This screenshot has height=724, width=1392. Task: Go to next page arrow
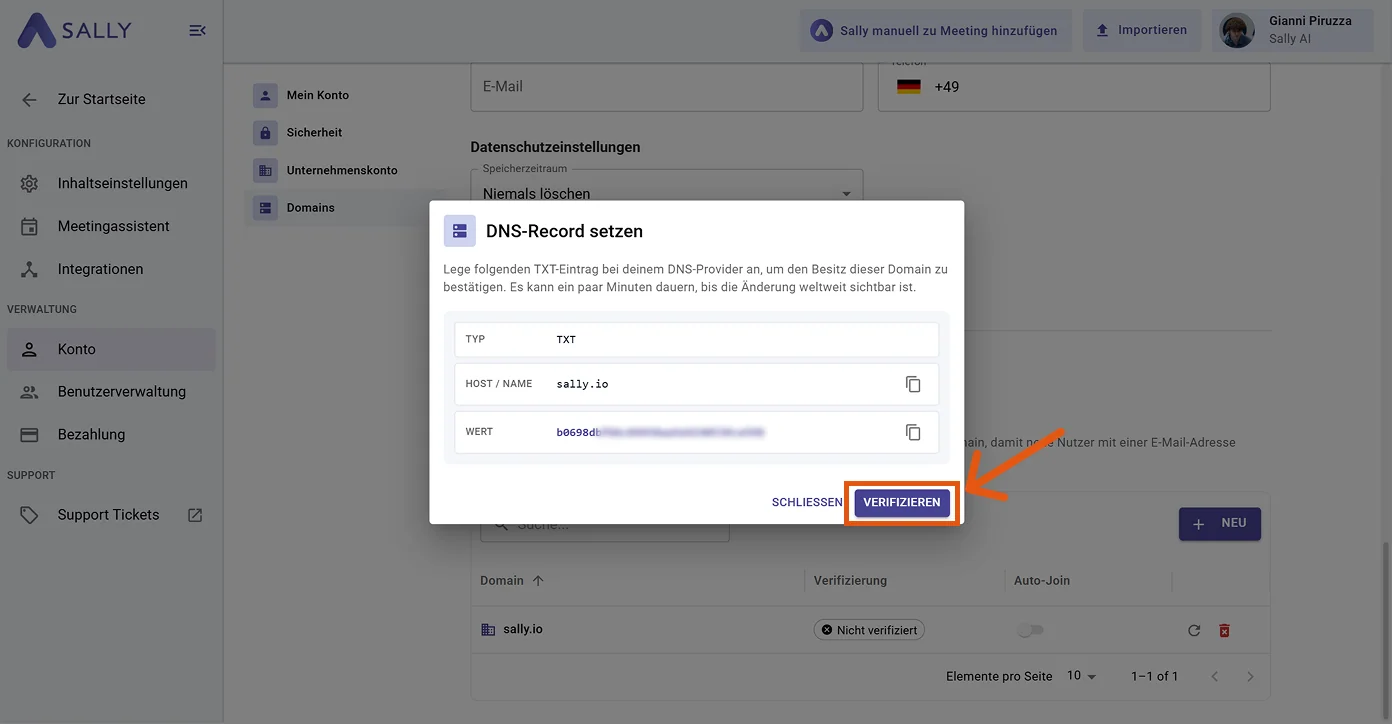tap(1250, 677)
